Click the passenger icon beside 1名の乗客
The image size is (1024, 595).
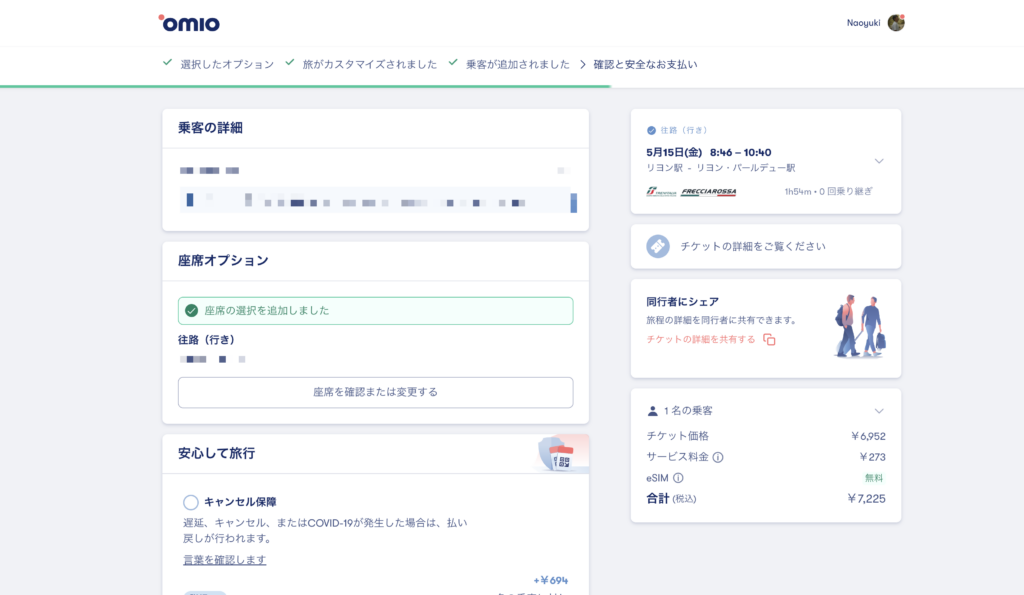653,411
